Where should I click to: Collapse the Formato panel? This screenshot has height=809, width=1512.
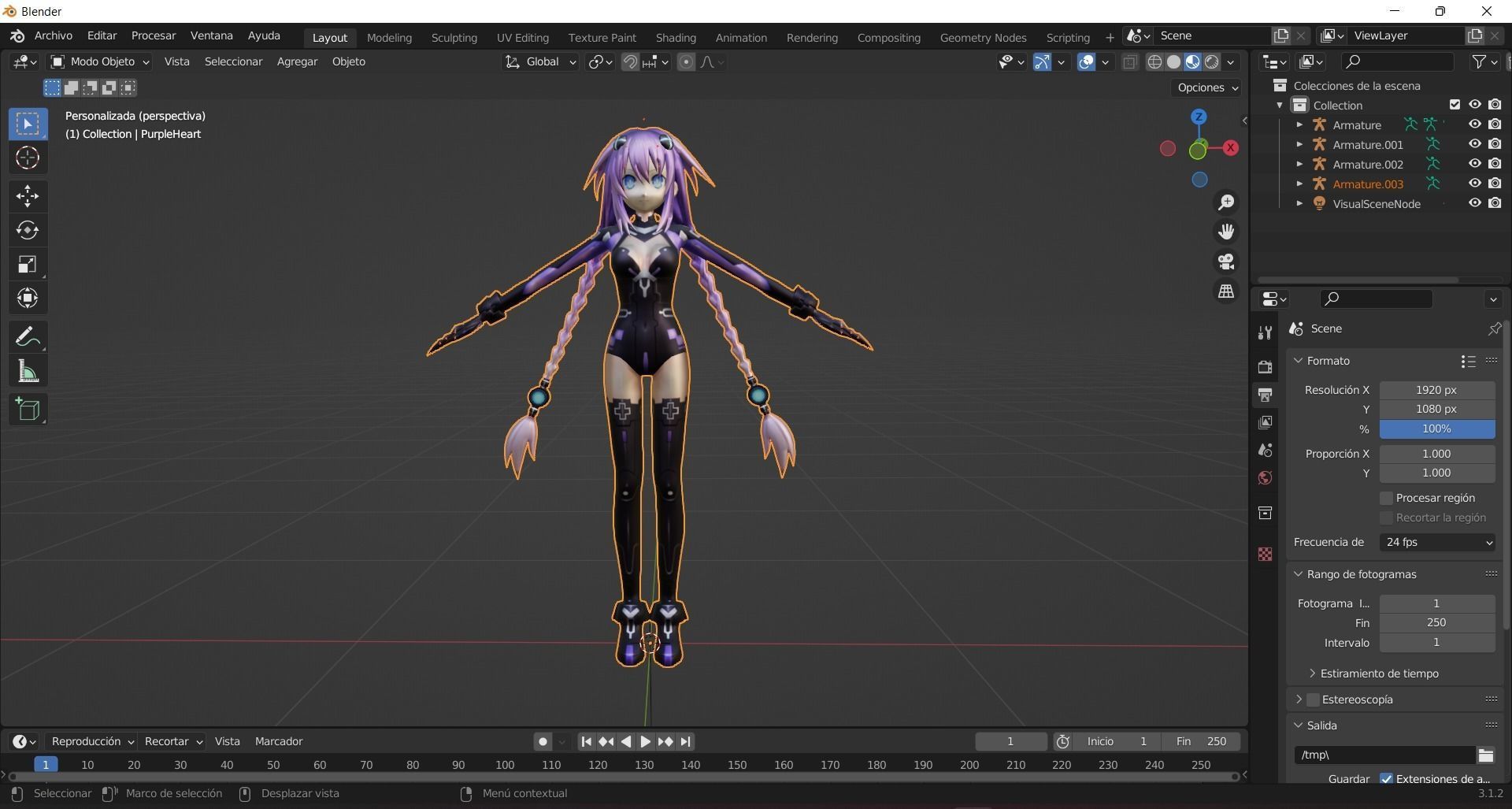pyautogui.click(x=1298, y=361)
